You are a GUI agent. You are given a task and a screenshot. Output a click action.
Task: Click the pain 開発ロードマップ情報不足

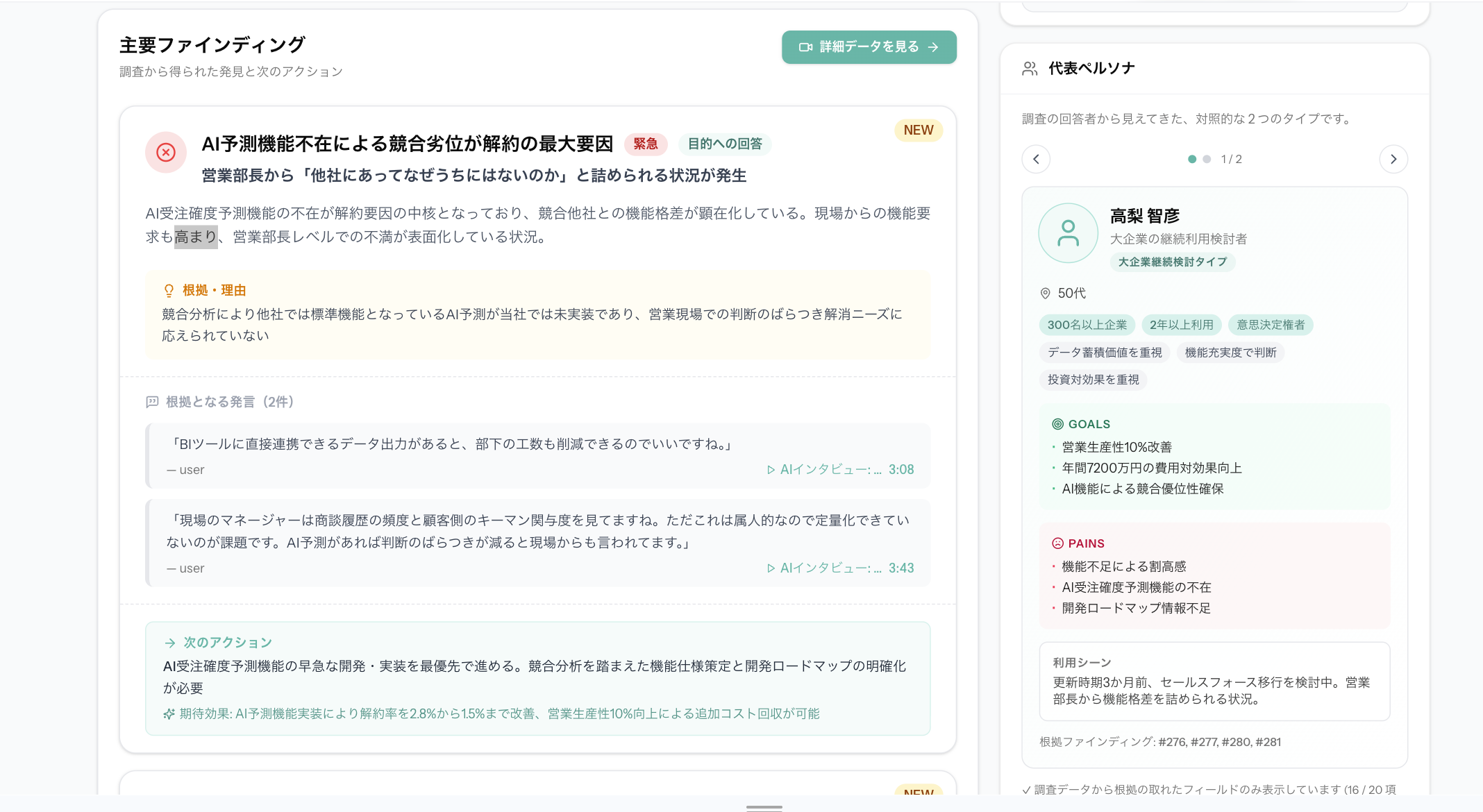(x=1136, y=609)
